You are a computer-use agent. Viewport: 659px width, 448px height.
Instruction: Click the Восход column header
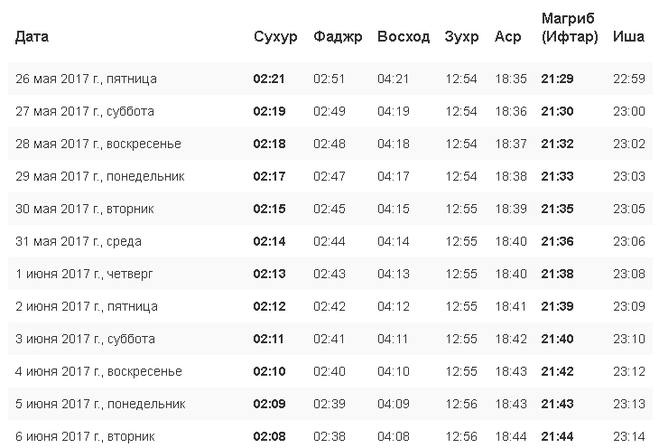403,37
